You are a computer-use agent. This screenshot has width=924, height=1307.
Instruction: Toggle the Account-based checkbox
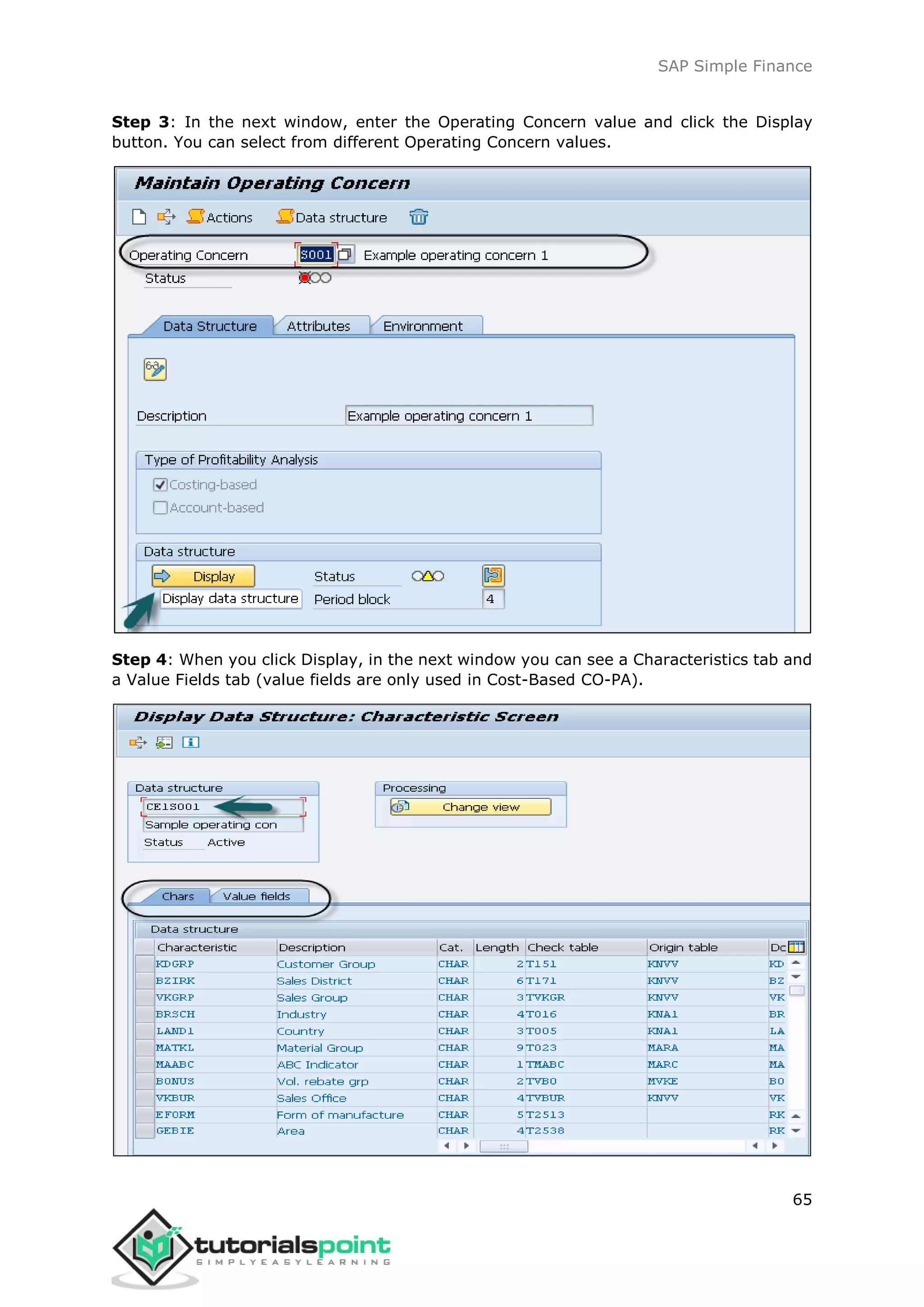pyautogui.click(x=161, y=507)
